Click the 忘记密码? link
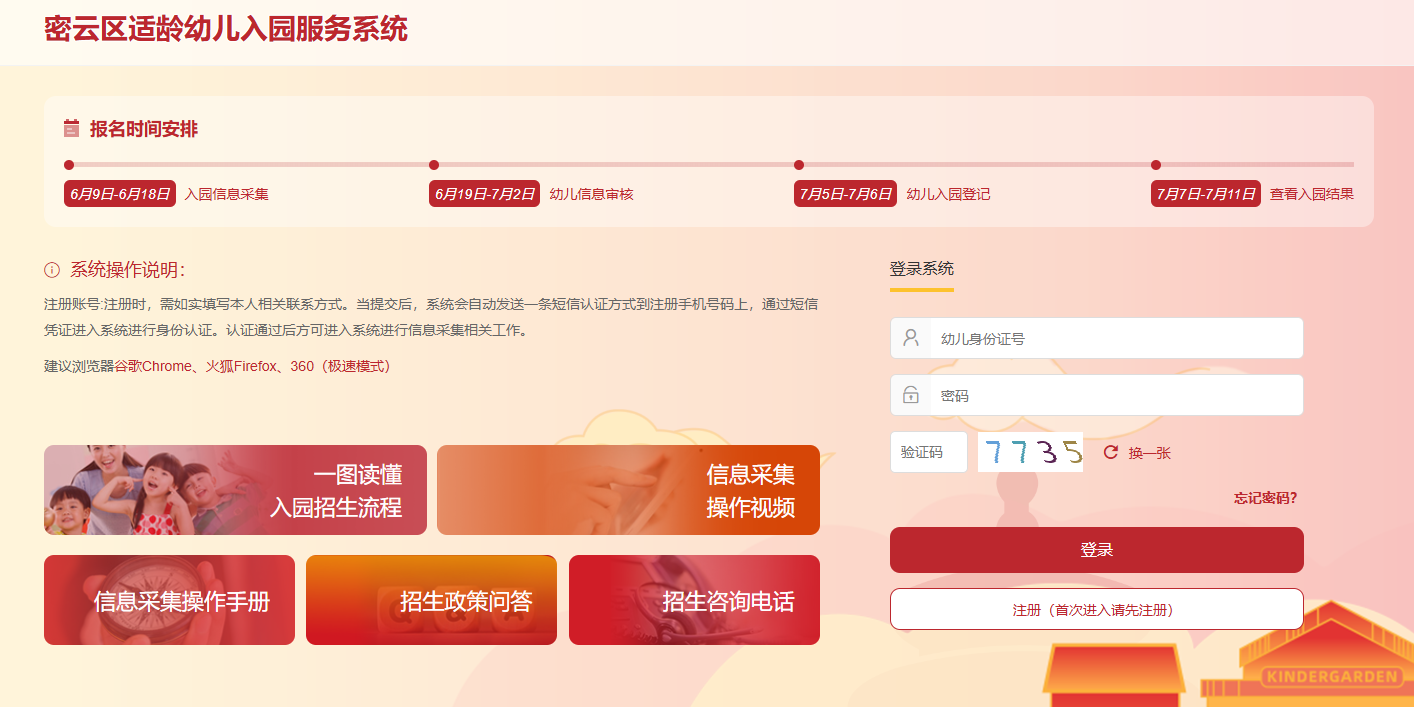 (x=1265, y=498)
